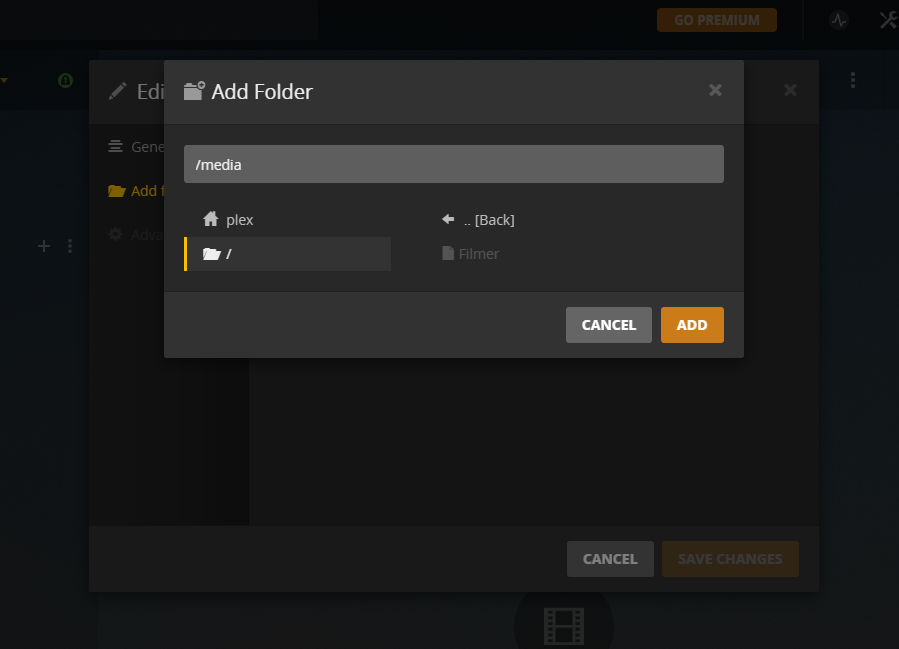This screenshot has height=649, width=899.
Task: Click the file icon beside Filmer
Action: point(448,253)
